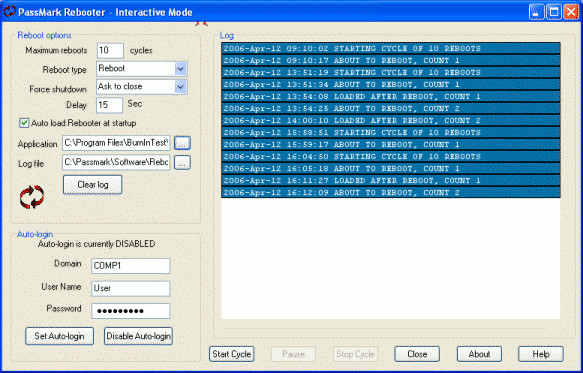The image size is (583, 373).
Task: Select log entry 13:51:19 STARTING CYCLE
Action: [x=391, y=73]
